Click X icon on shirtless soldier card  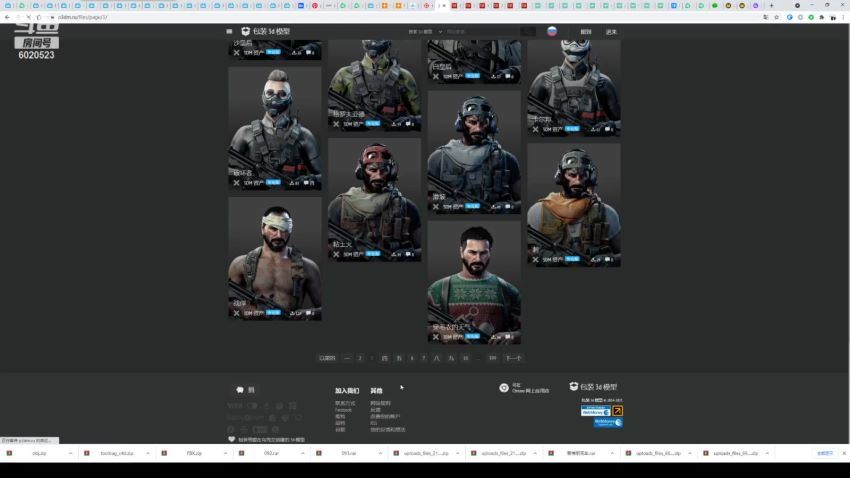pyautogui.click(x=236, y=313)
